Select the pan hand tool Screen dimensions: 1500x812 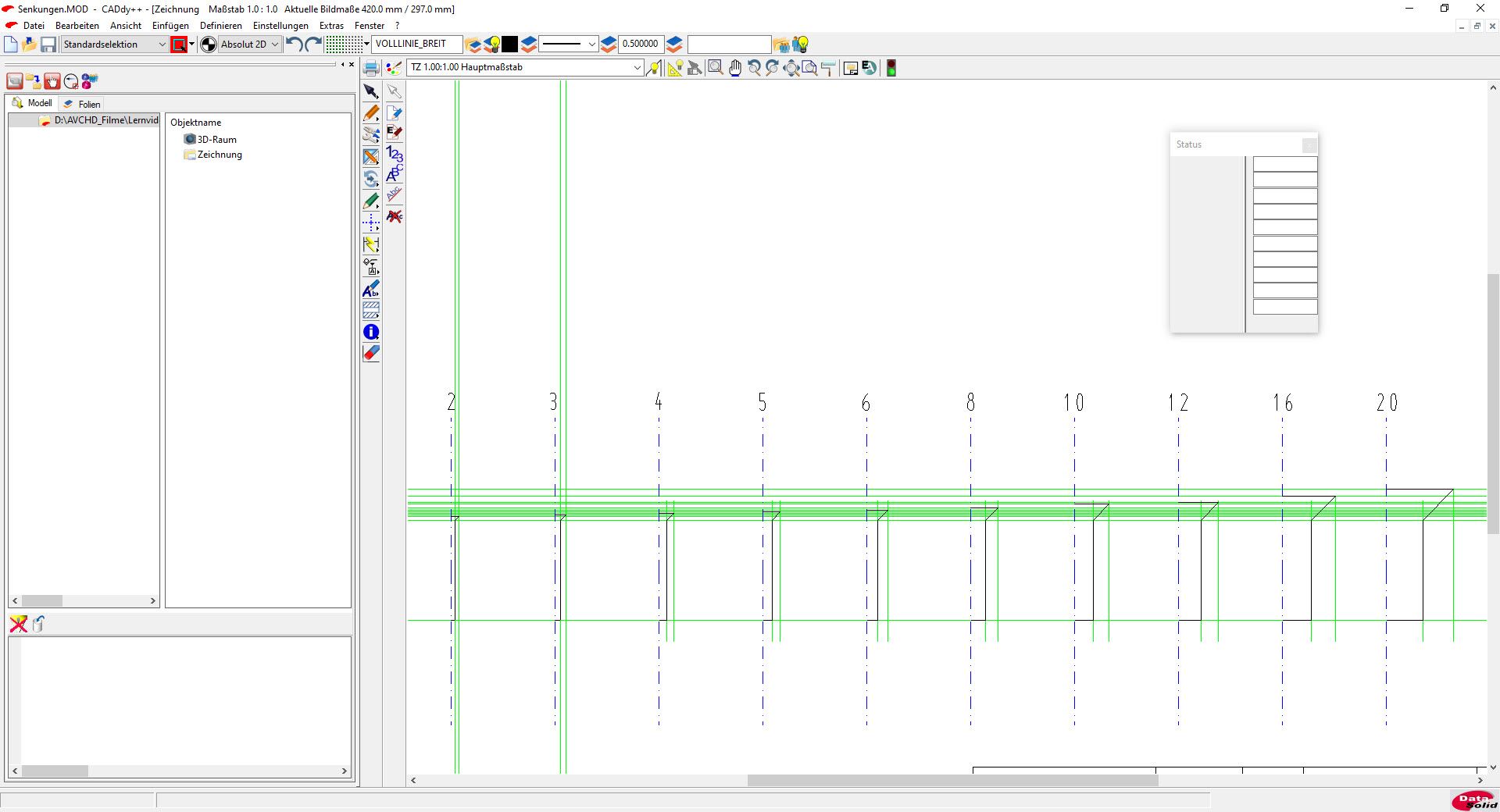click(734, 68)
